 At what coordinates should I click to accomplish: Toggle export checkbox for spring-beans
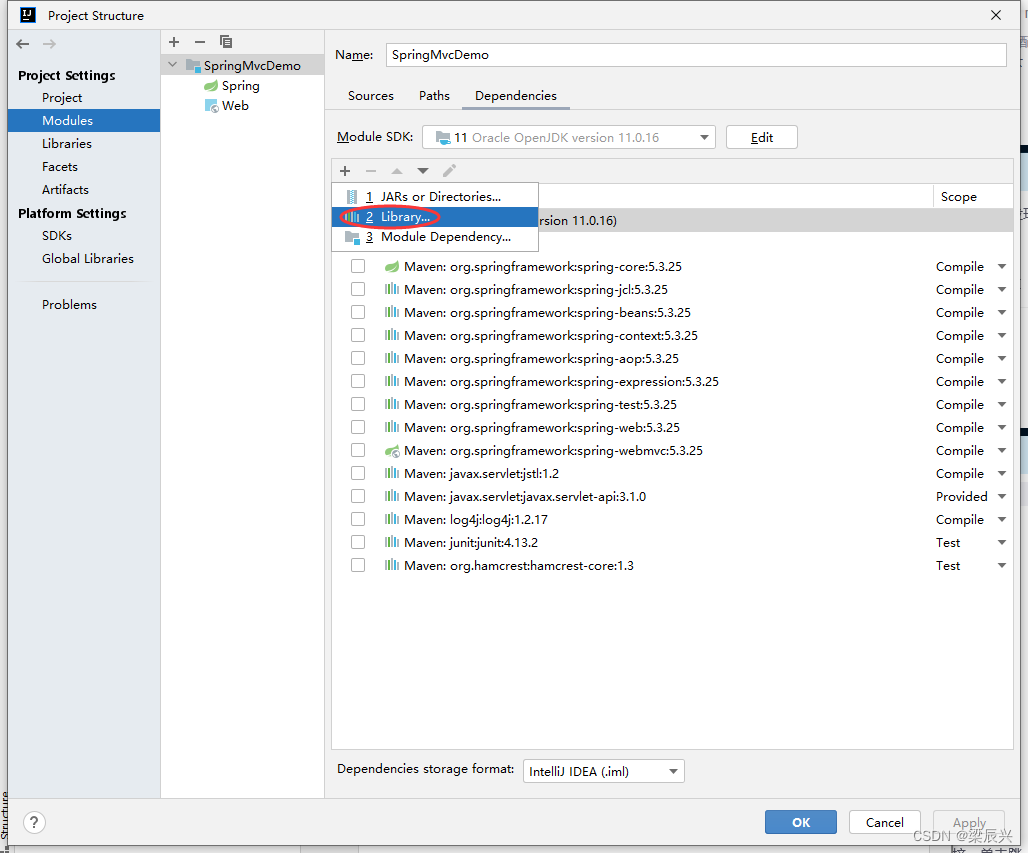(x=358, y=313)
